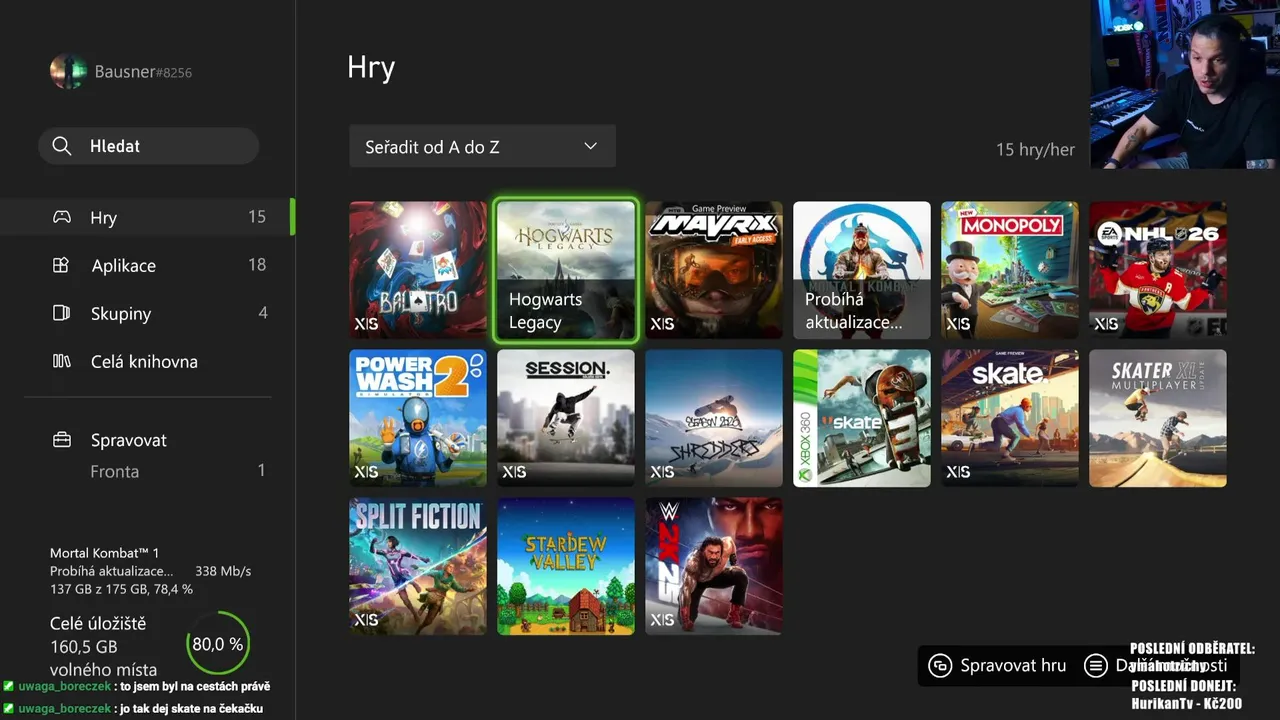
Task: Click the Skupiny groups icon
Action: point(61,313)
